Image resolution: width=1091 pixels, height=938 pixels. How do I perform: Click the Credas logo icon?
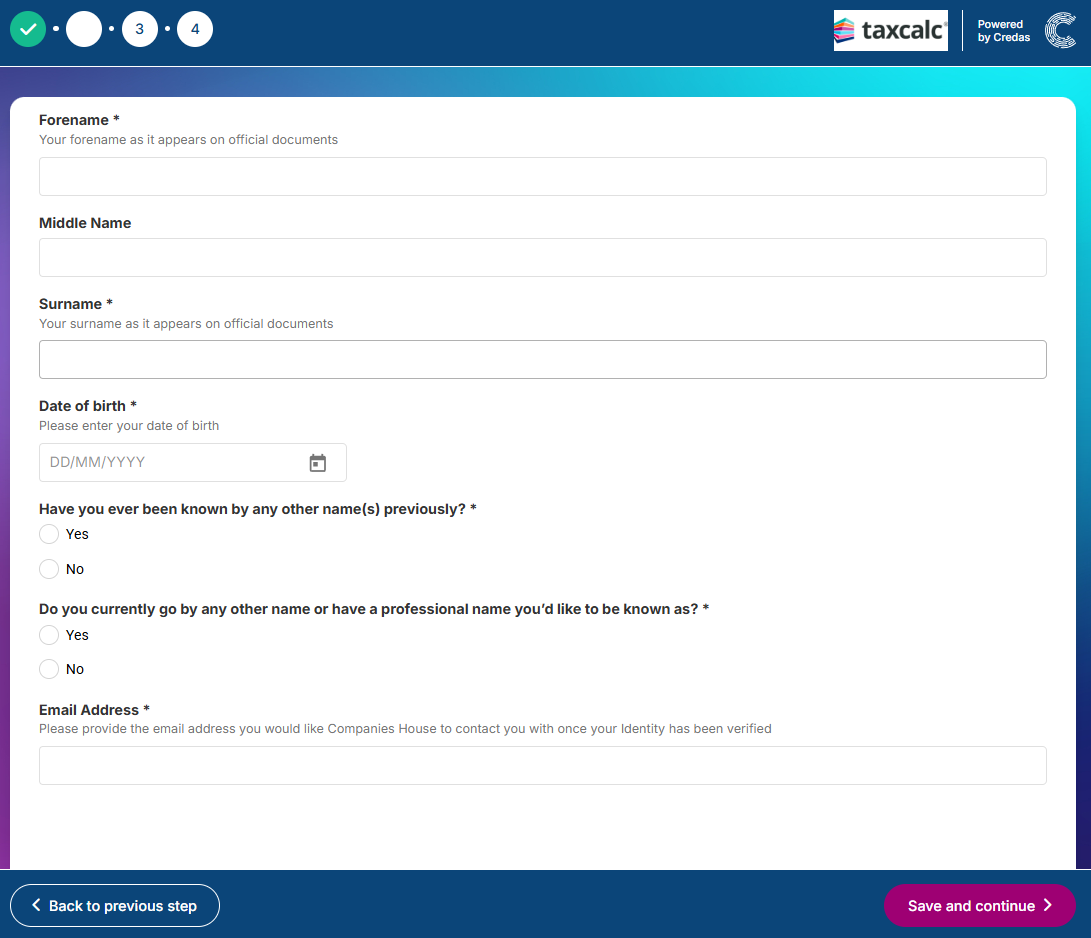coord(1060,31)
